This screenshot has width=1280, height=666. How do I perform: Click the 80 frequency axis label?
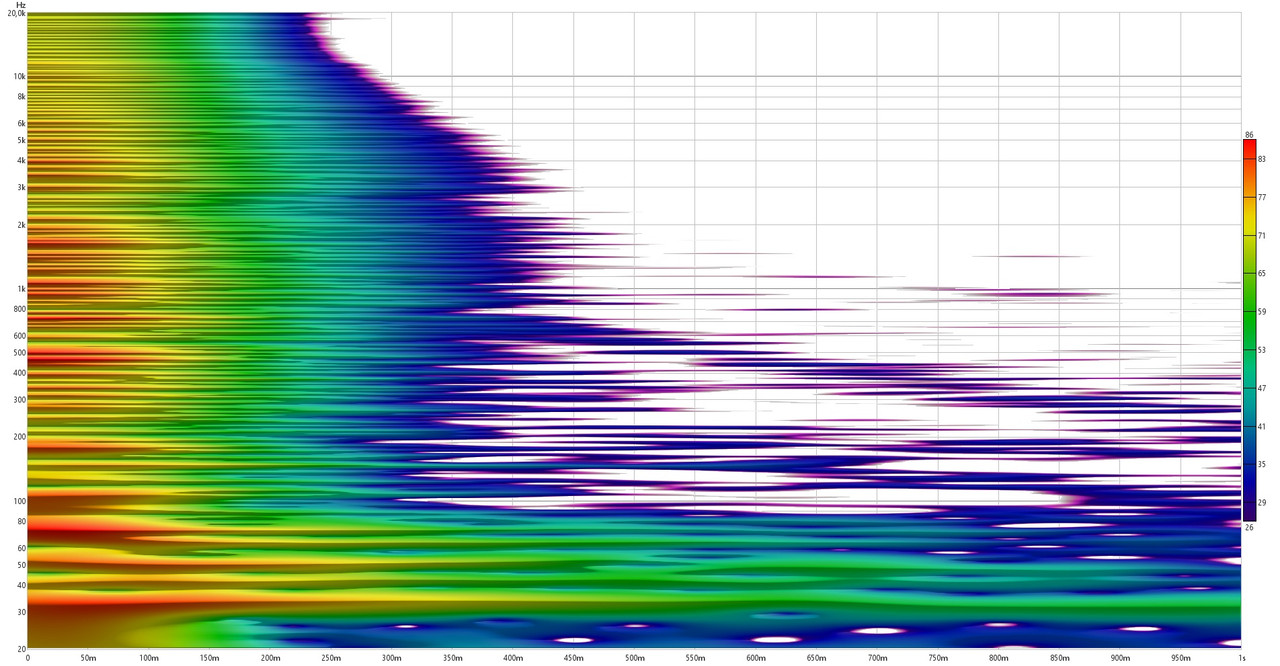(x=21, y=522)
